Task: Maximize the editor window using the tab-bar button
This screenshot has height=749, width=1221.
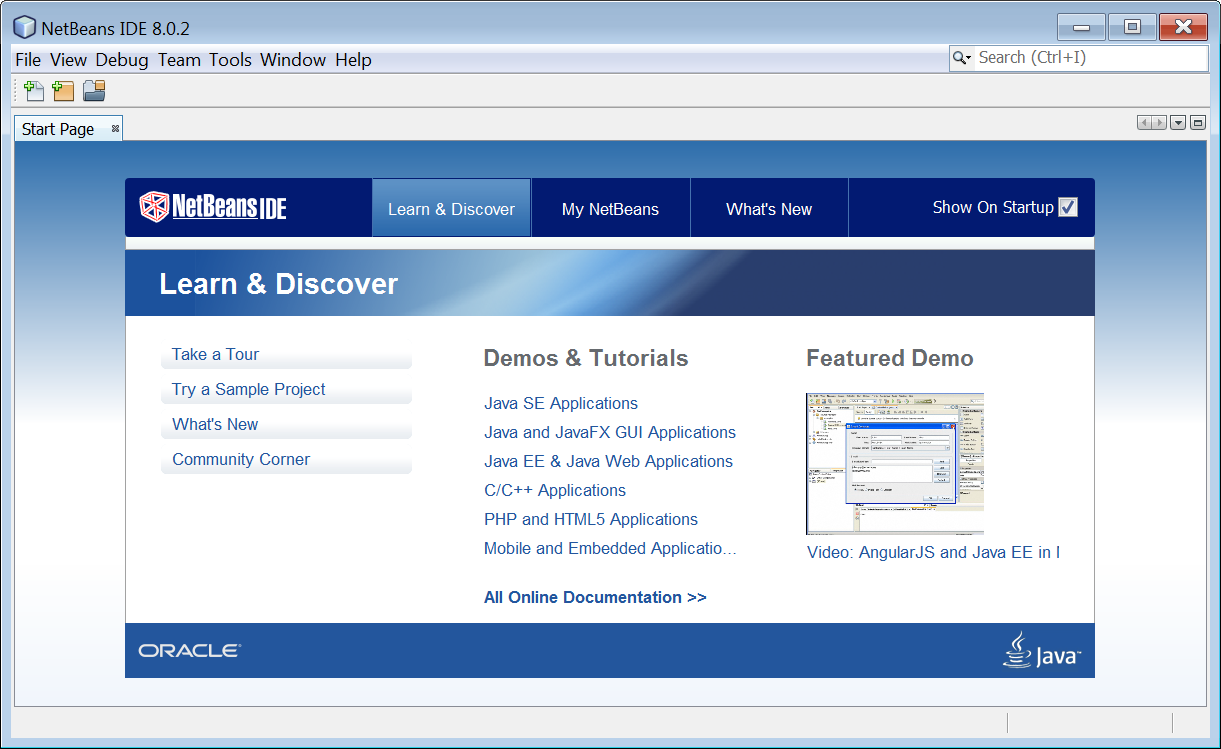Action: [1198, 123]
